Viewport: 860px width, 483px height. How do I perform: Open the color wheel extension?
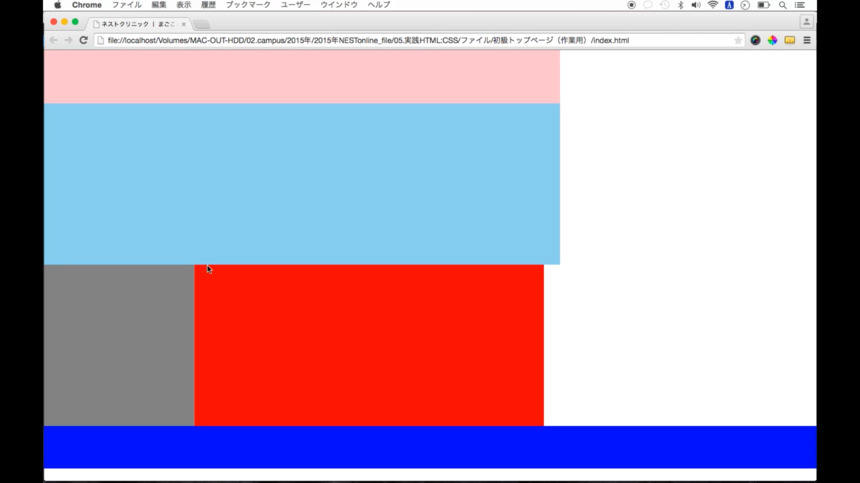pos(772,40)
